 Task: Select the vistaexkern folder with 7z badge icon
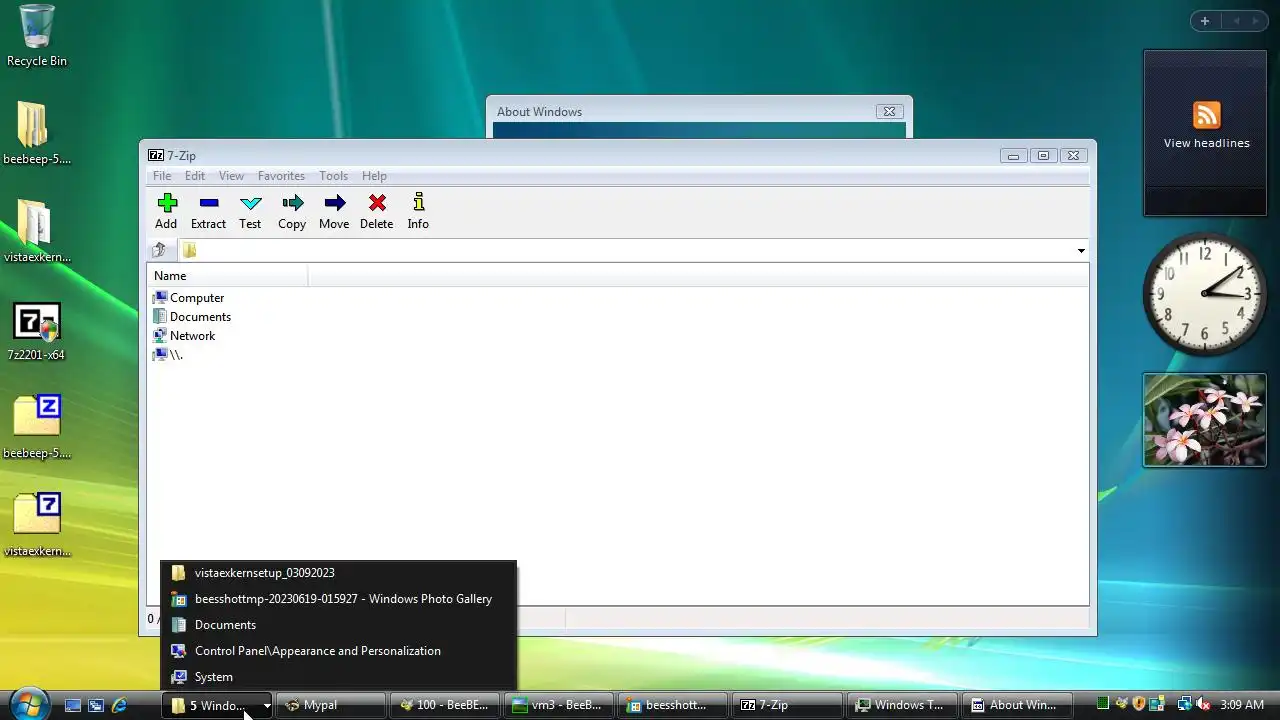[x=37, y=525]
